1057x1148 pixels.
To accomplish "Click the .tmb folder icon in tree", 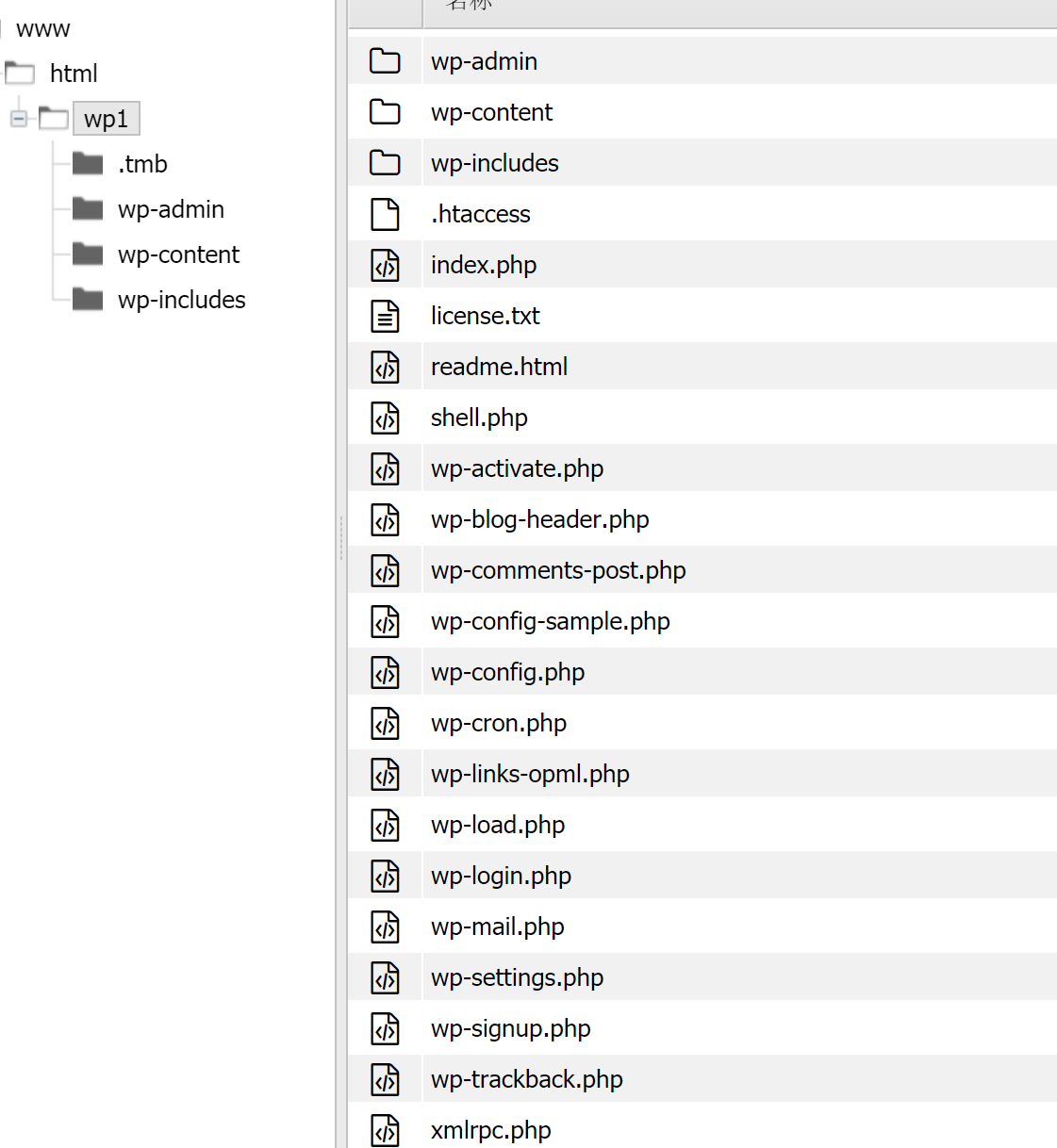I will tap(88, 164).
